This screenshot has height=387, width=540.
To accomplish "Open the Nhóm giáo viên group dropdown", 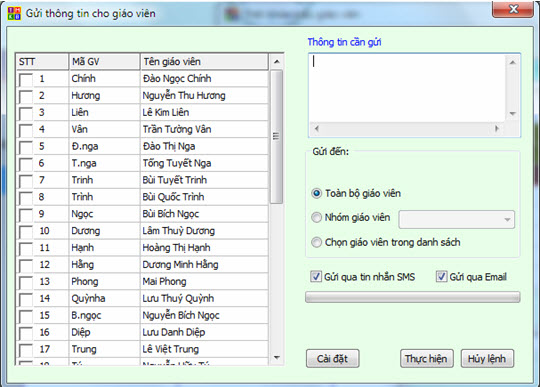I will coord(457,219).
